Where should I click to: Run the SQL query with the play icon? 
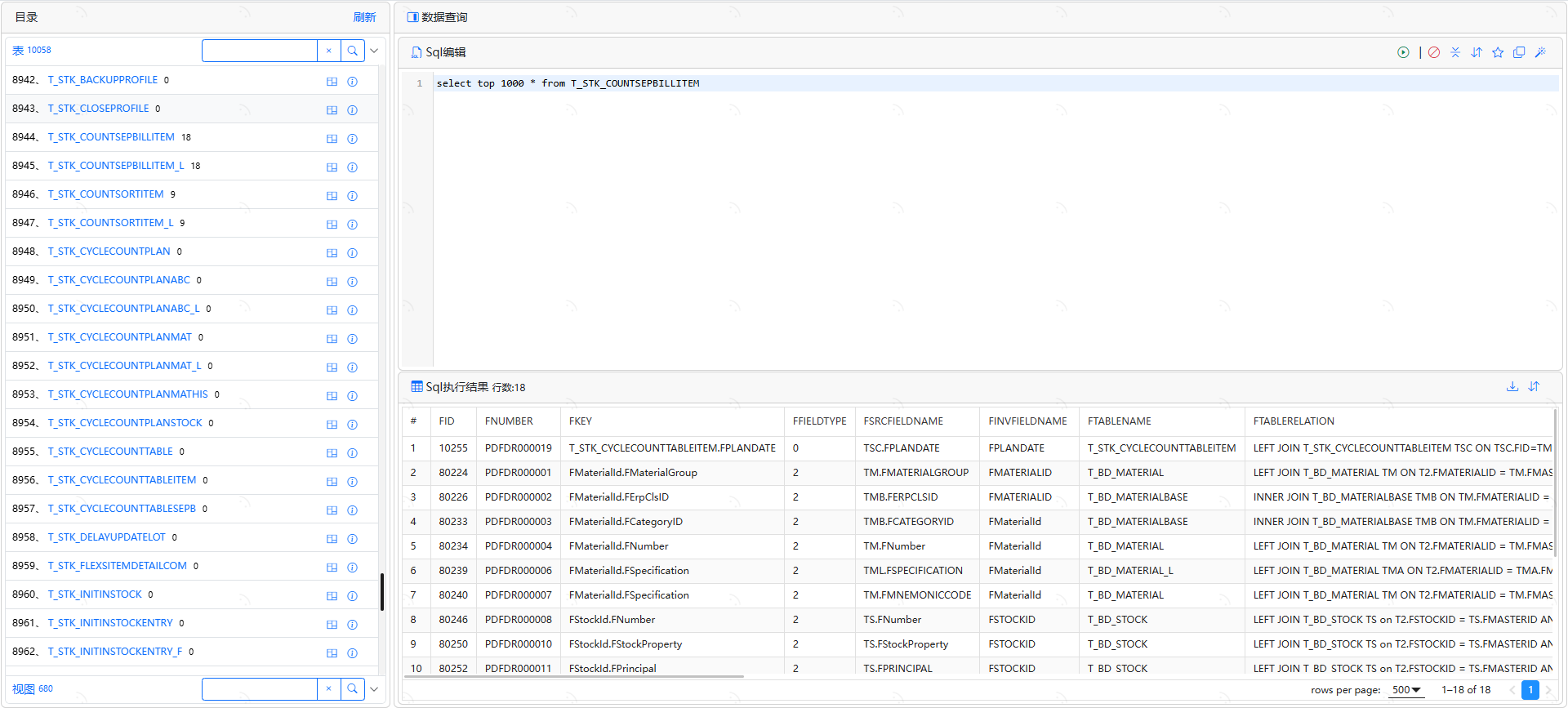(x=1403, y=52)
